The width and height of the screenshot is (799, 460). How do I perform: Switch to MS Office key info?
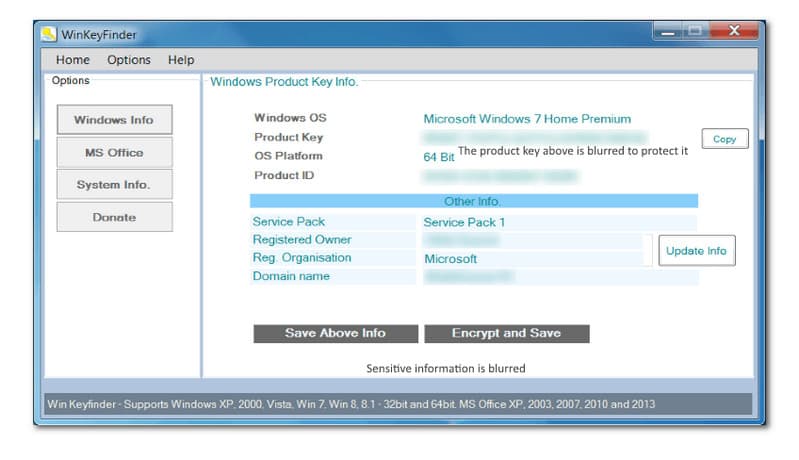[x=114, y=153]
